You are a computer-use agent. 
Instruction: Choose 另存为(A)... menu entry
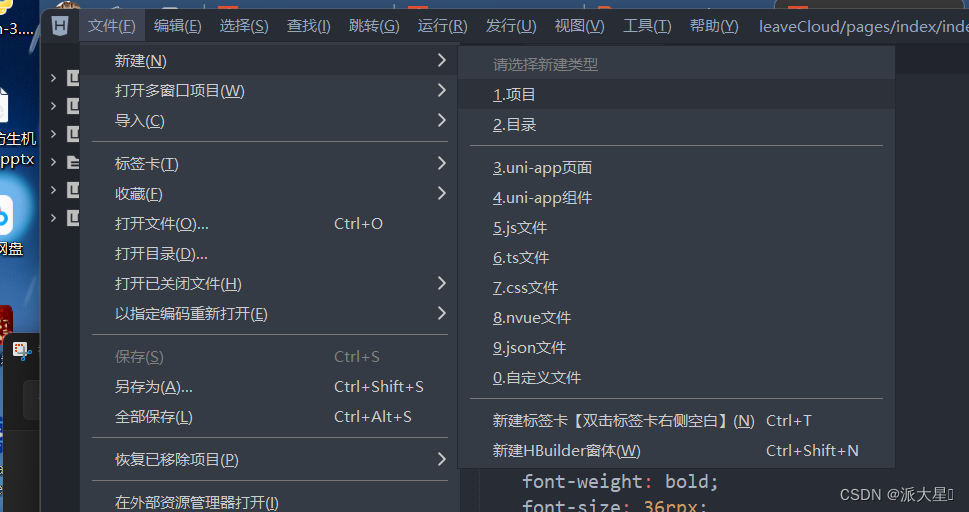tap(270, 387)
